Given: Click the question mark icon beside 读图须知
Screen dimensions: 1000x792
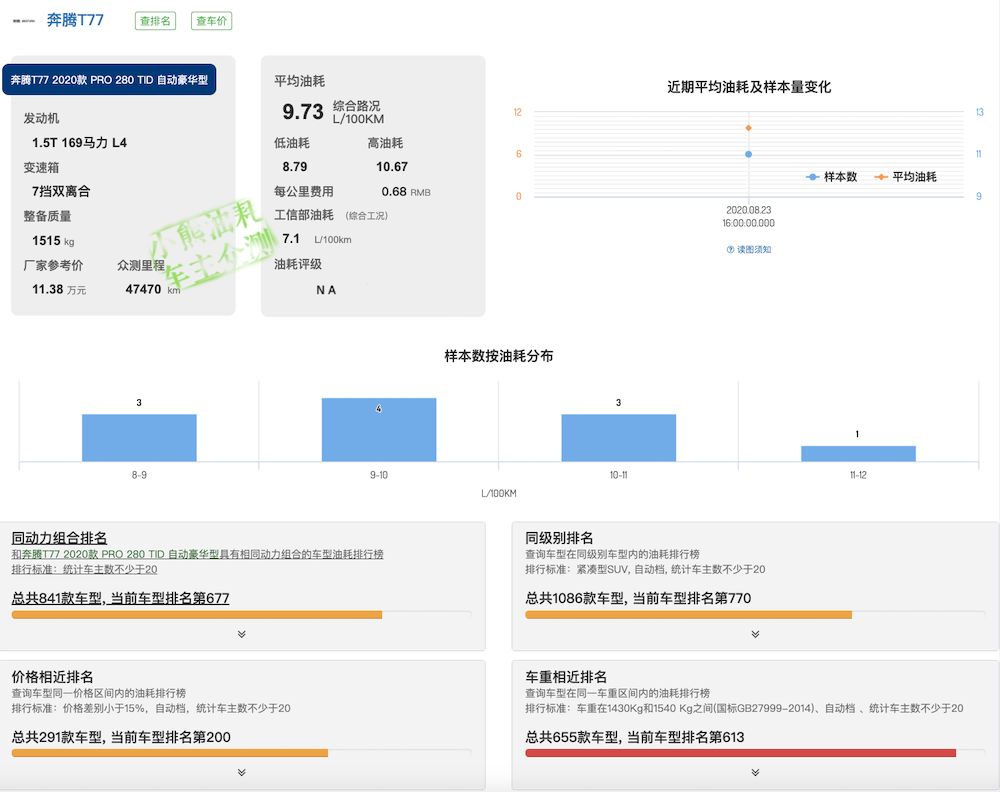Looking at the screenshot, I should tap(730, 249).
